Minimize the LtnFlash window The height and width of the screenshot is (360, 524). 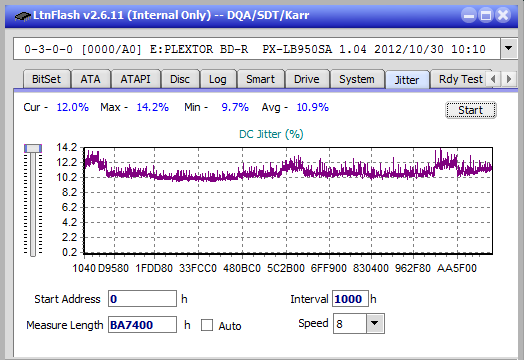469,15
